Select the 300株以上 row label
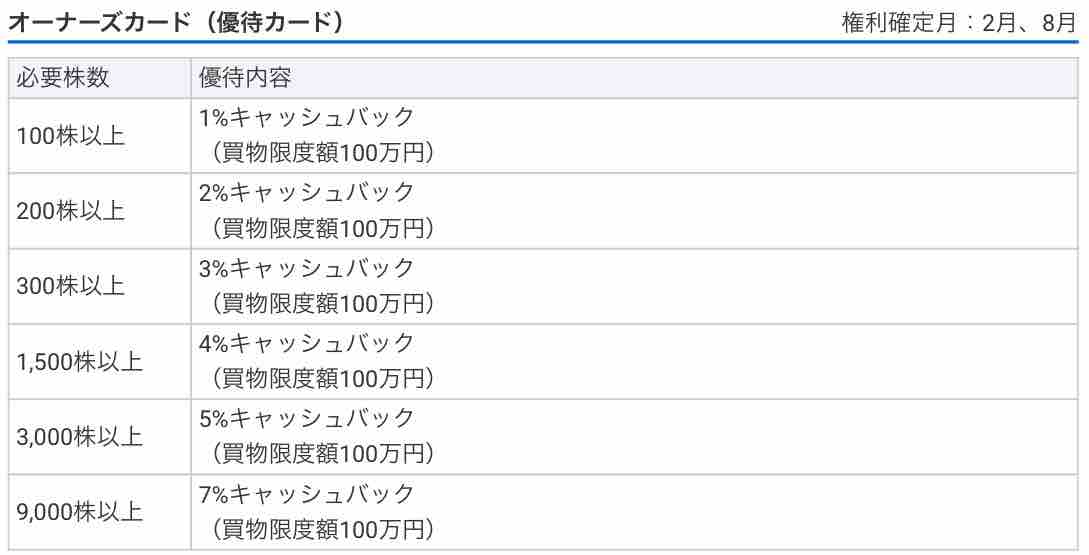Screen dimensions: 1089x555 (x=70, y=286)
